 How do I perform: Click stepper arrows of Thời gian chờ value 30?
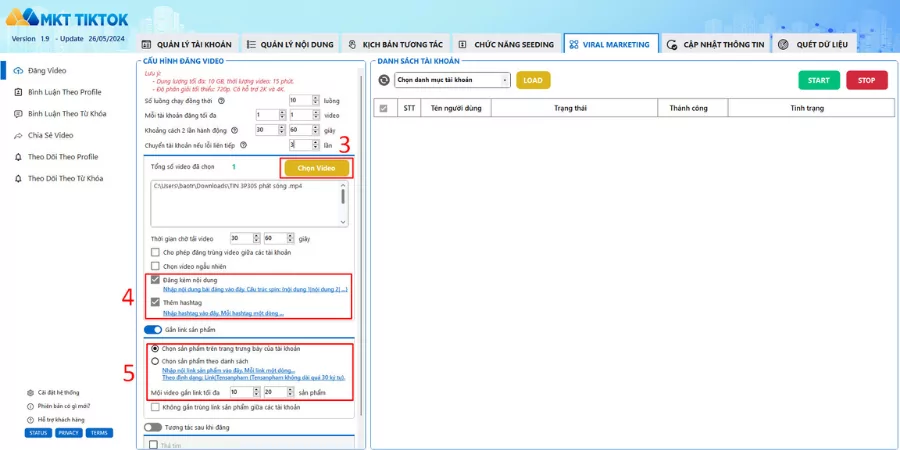[x=257, y=238]
